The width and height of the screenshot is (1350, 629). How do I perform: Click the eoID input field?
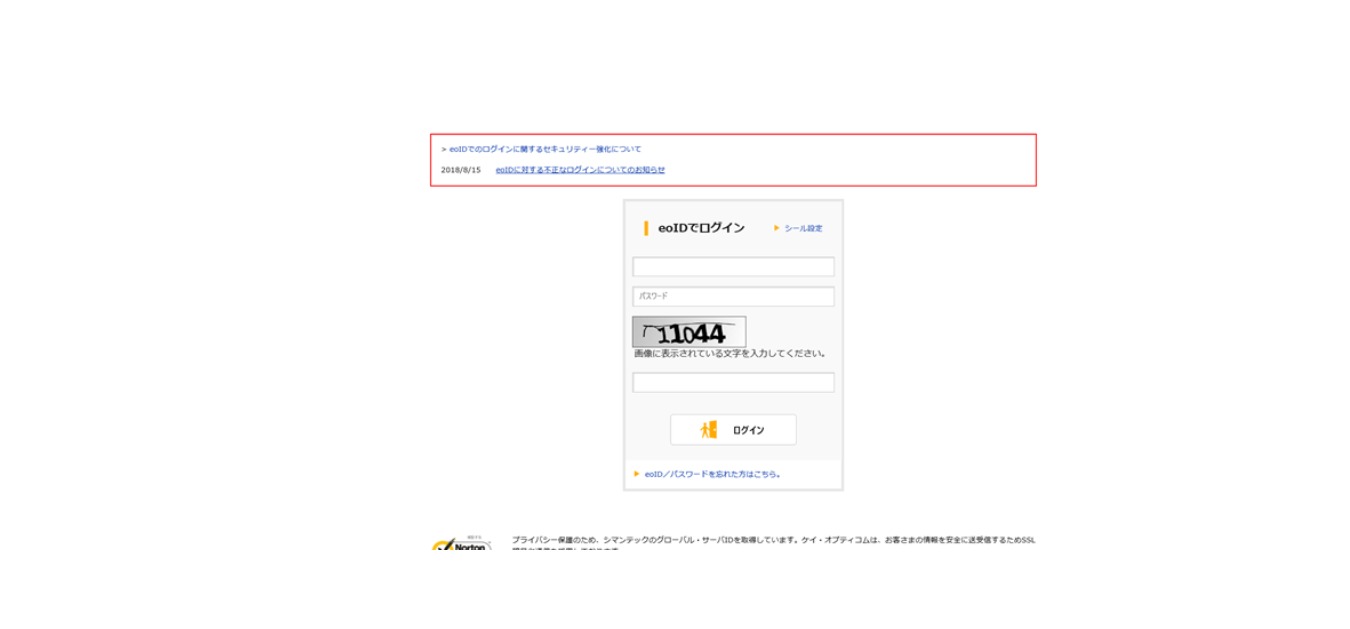pos(733,267)
